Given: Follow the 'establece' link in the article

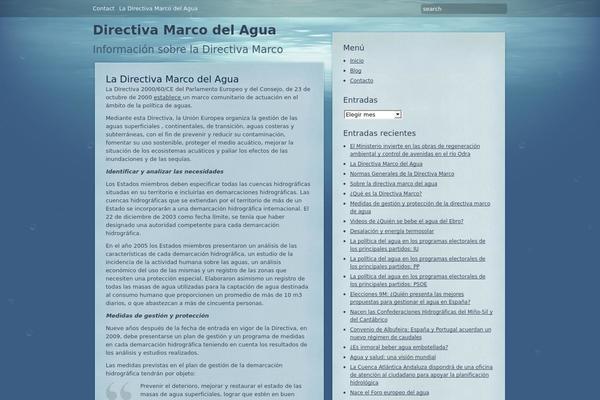Looking at the screenshot, I should click(167, 97).
